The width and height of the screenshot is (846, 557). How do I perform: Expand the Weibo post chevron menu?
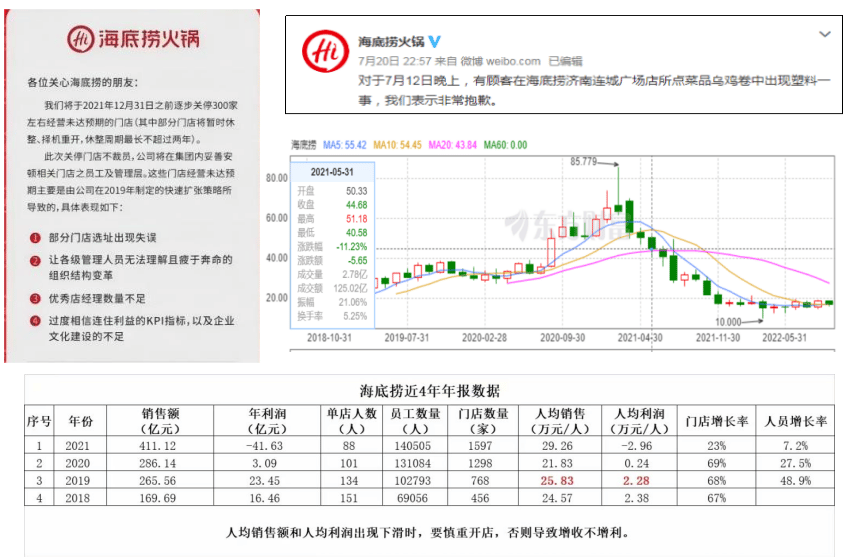(824, 34)
